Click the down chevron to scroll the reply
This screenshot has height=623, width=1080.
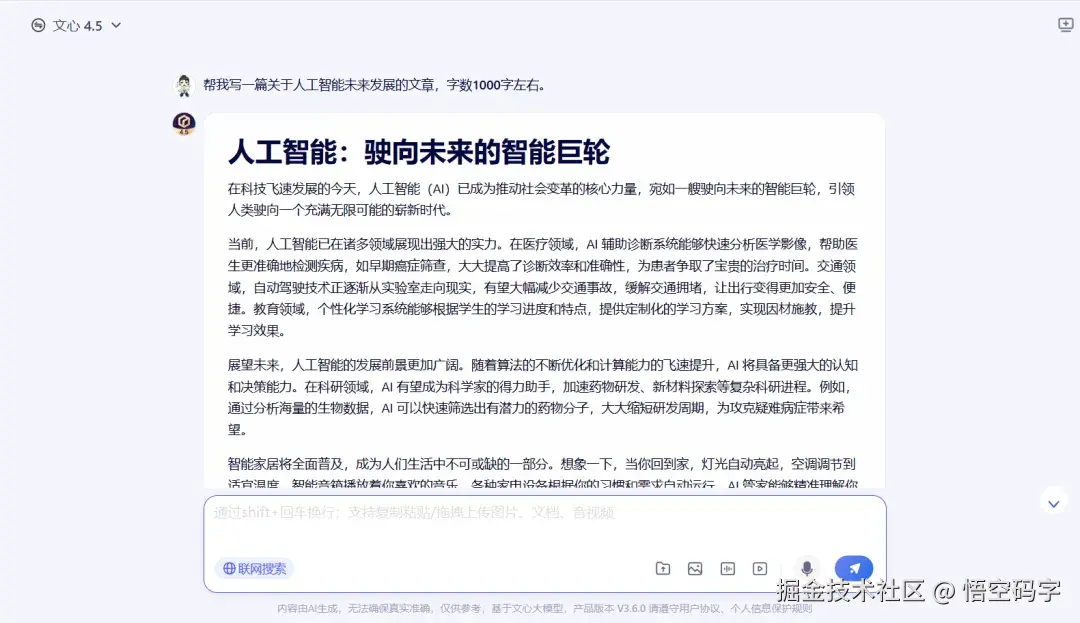1054,502
